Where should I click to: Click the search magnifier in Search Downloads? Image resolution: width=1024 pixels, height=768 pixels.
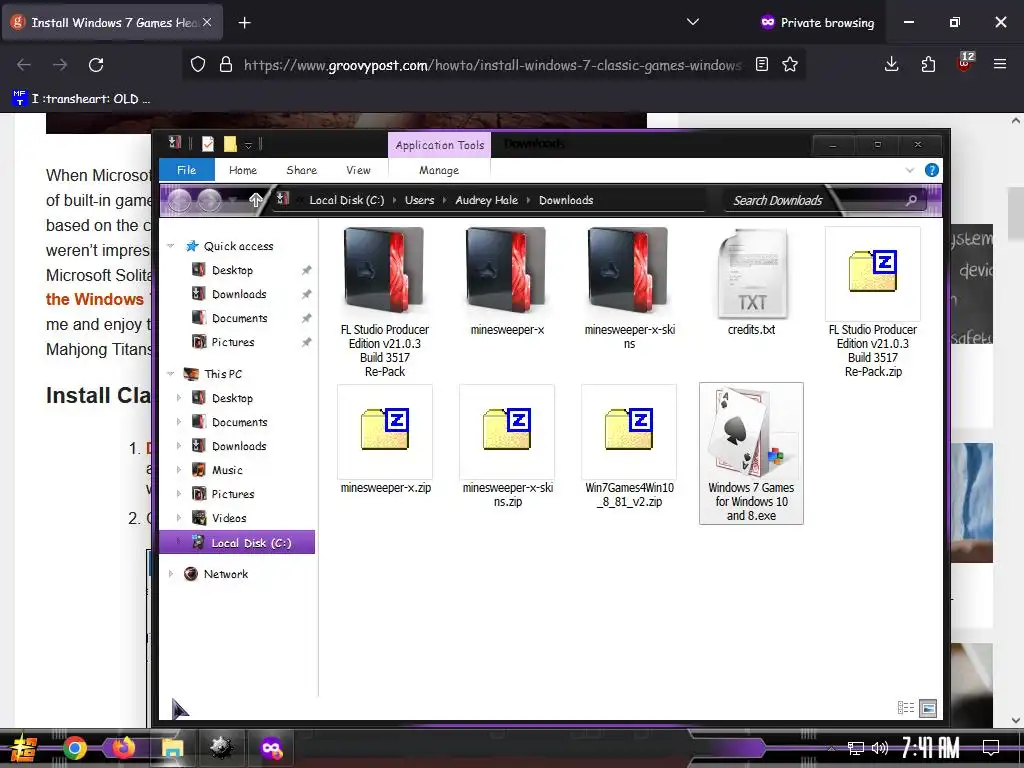click(911, 200)
